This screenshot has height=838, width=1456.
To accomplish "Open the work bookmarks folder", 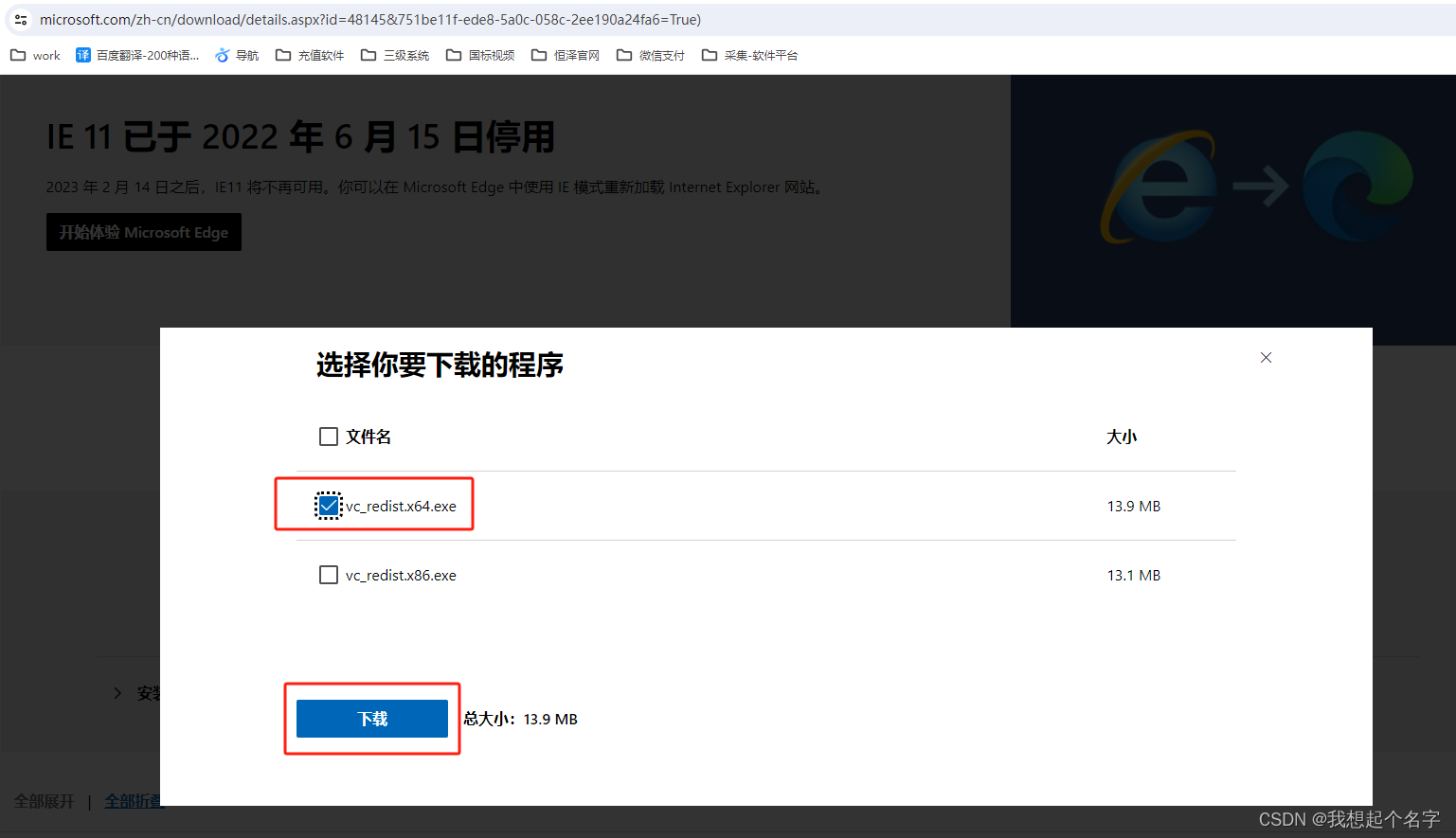I will (x=35, y=55).
